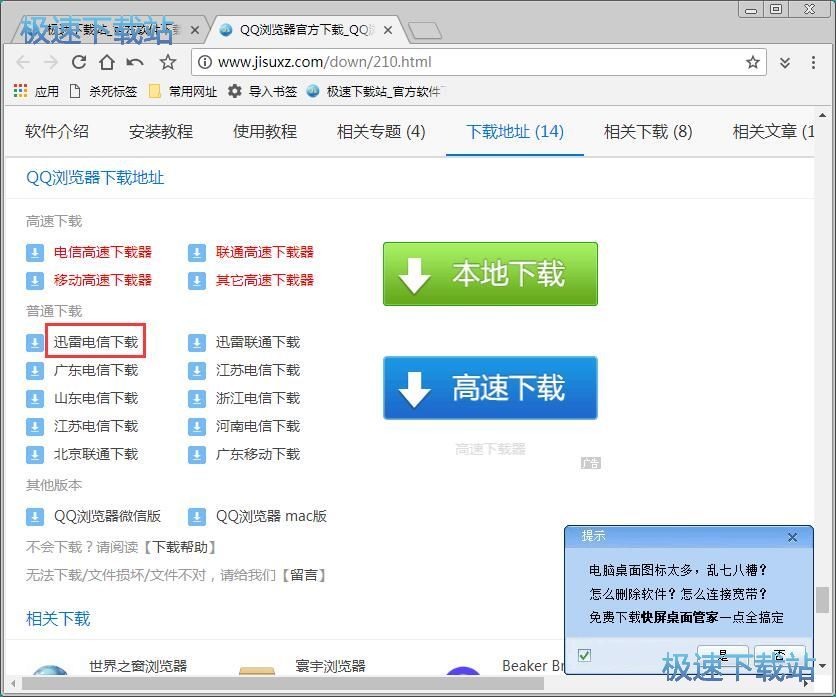Click the undo closed tab icon

point(135,62)
